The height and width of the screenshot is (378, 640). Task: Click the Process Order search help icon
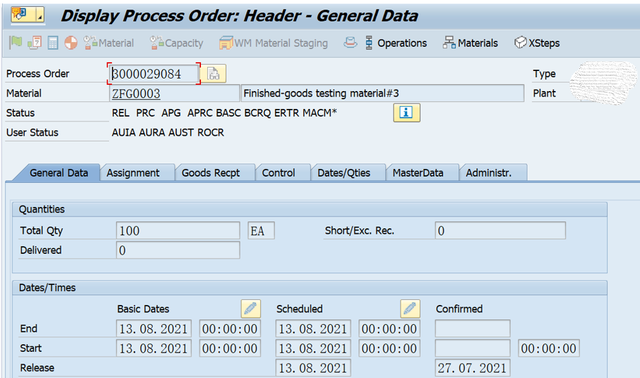[x=213, y=74]
